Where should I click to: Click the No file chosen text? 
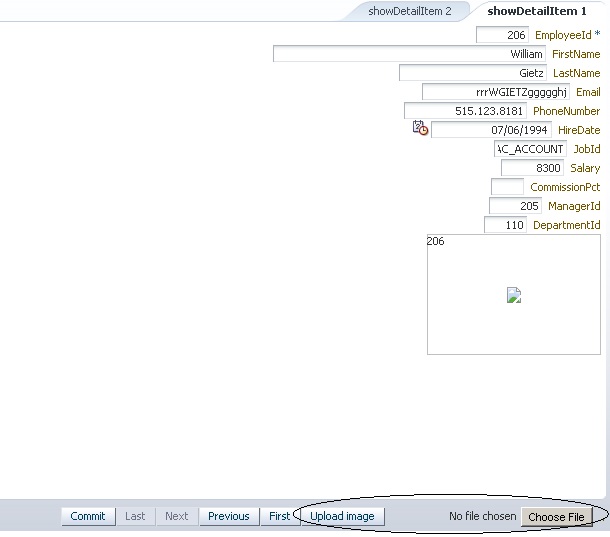[x=482, y=516]
